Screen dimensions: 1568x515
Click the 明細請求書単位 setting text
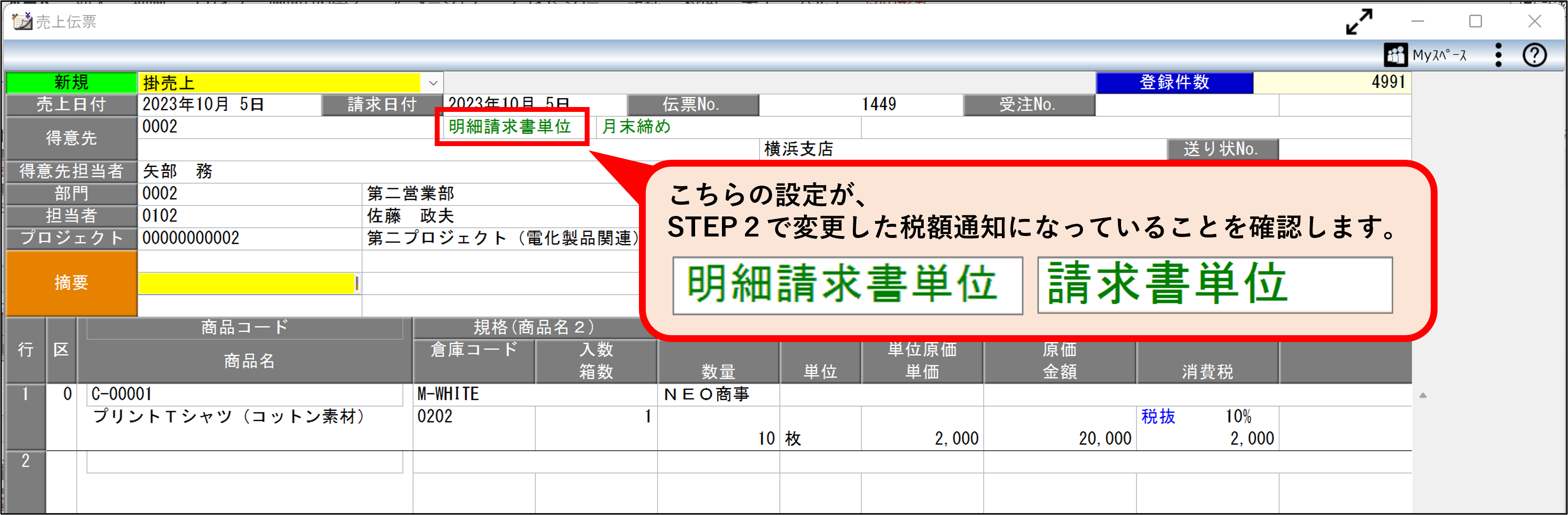[x=510, y=127]
